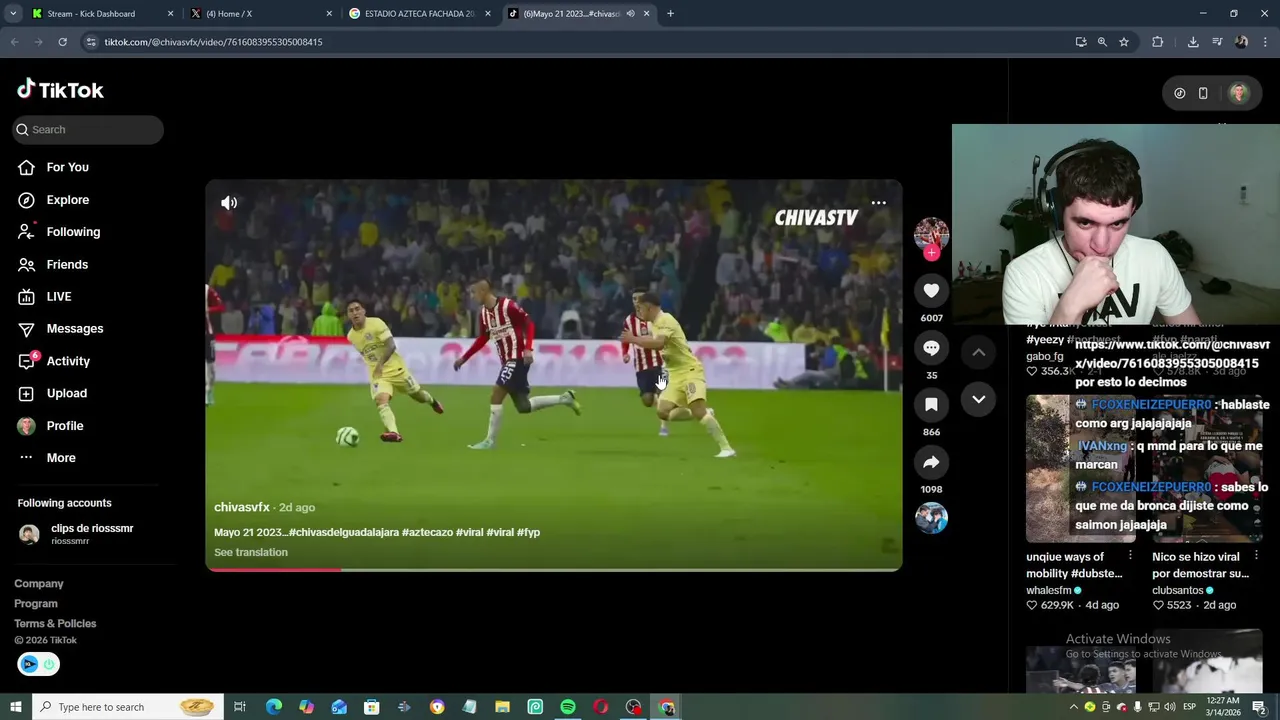Click the #fyp hashtag in caption
1280x720 pixels.
[x=528, y=533]
